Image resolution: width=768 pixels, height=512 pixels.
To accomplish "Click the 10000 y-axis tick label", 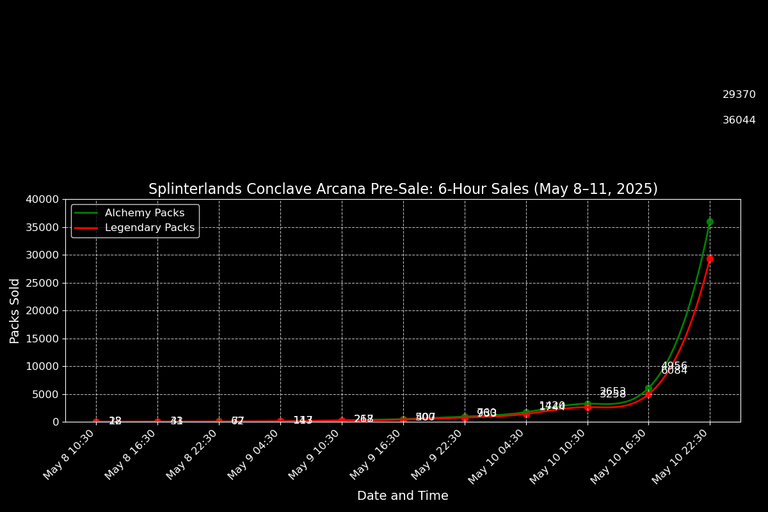I will click(x=42, y=366).
